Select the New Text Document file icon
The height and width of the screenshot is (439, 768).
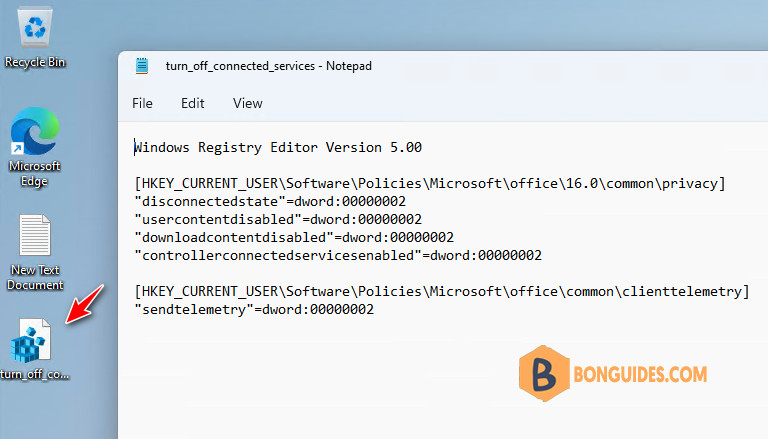click(35, 253)
